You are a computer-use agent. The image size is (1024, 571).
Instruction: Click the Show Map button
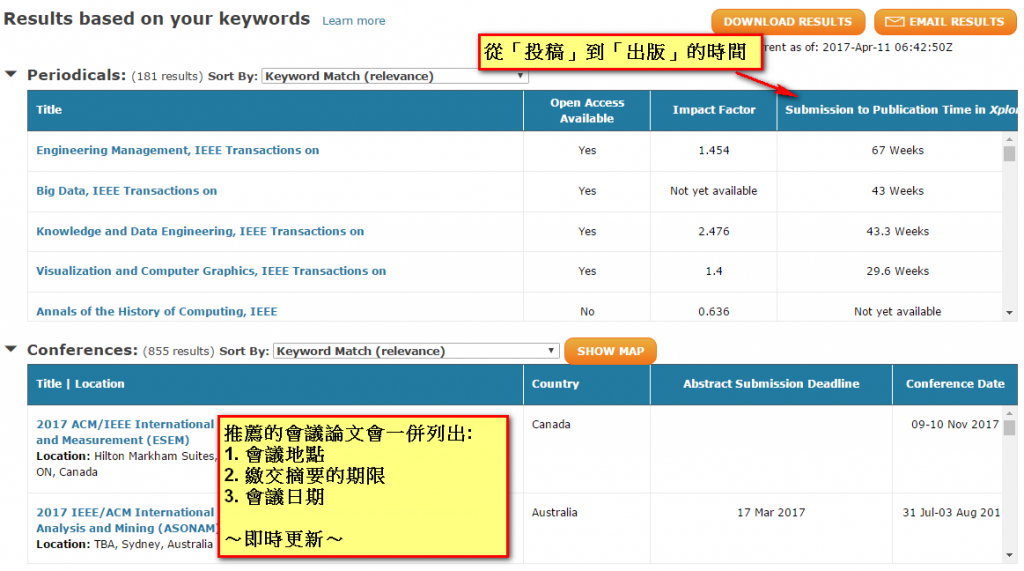point(610,351)
